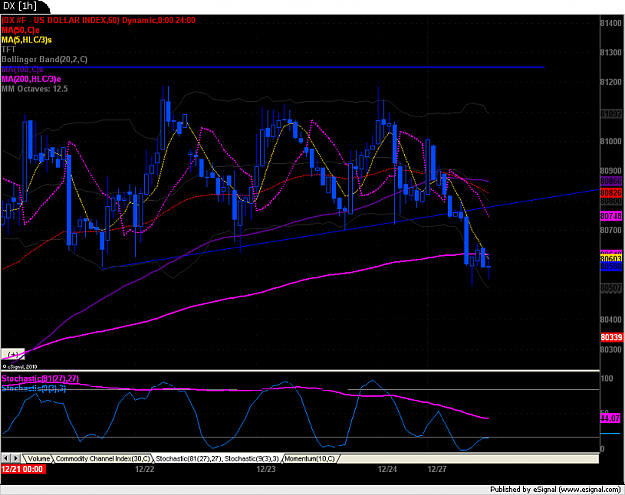The height and width of the screenshot is (495, 625).
Task: Click the 12/27 date on time axis
Action: coord(437,469)
